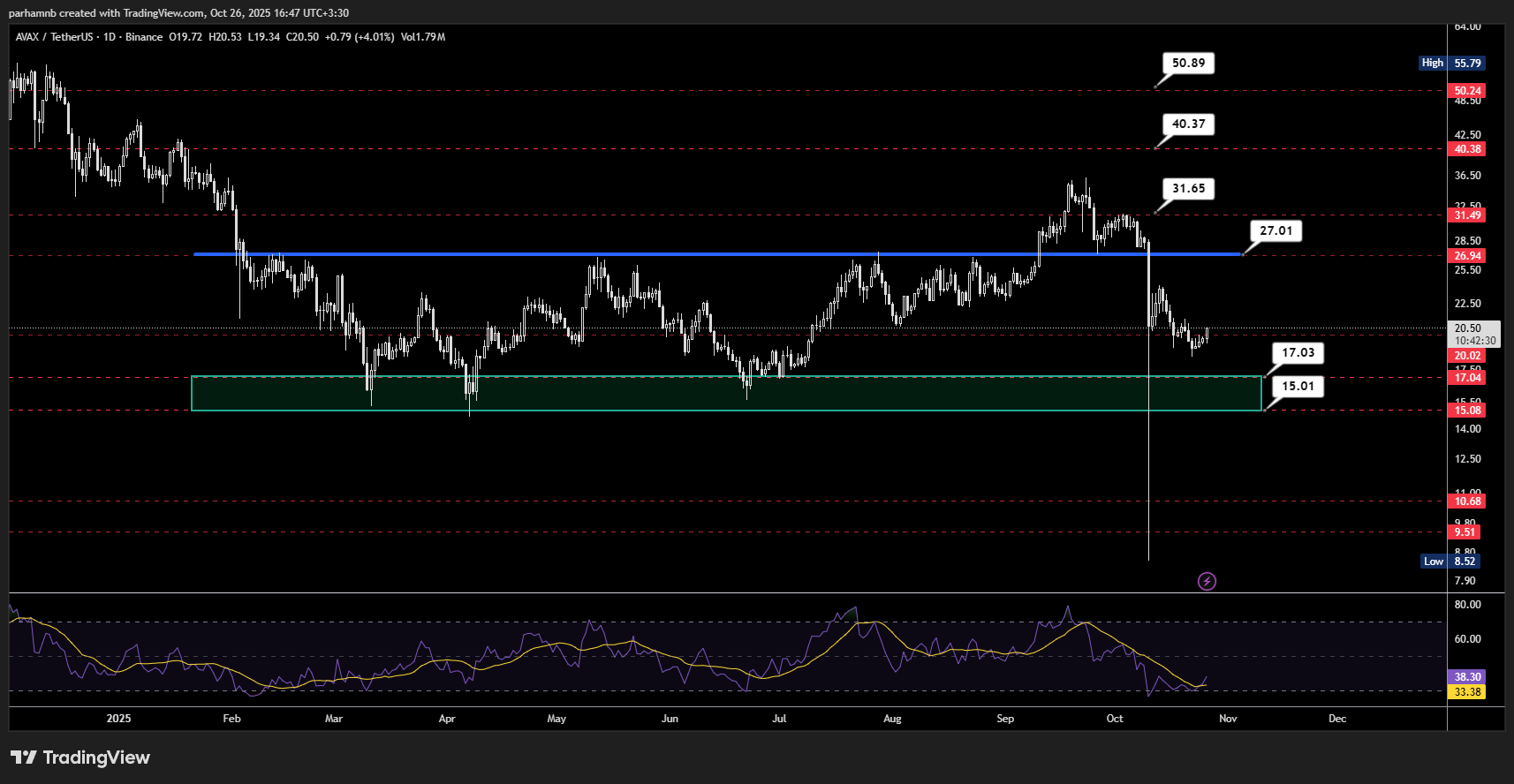This screenshot has height=784, width=1514.
Task: Select the green support zone rectangle
Action: tap(724, 394)
